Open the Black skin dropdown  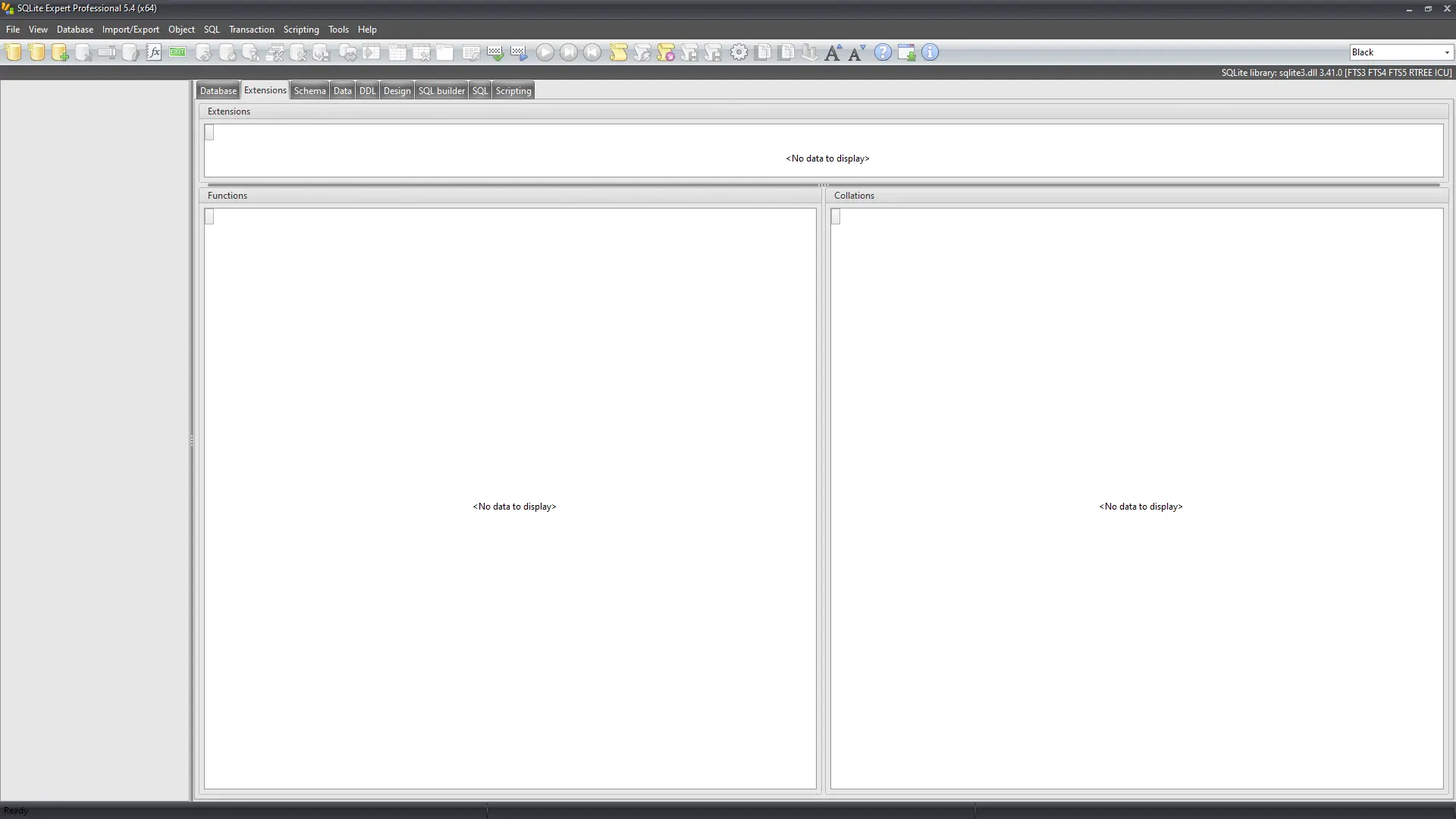point(1446,52)
